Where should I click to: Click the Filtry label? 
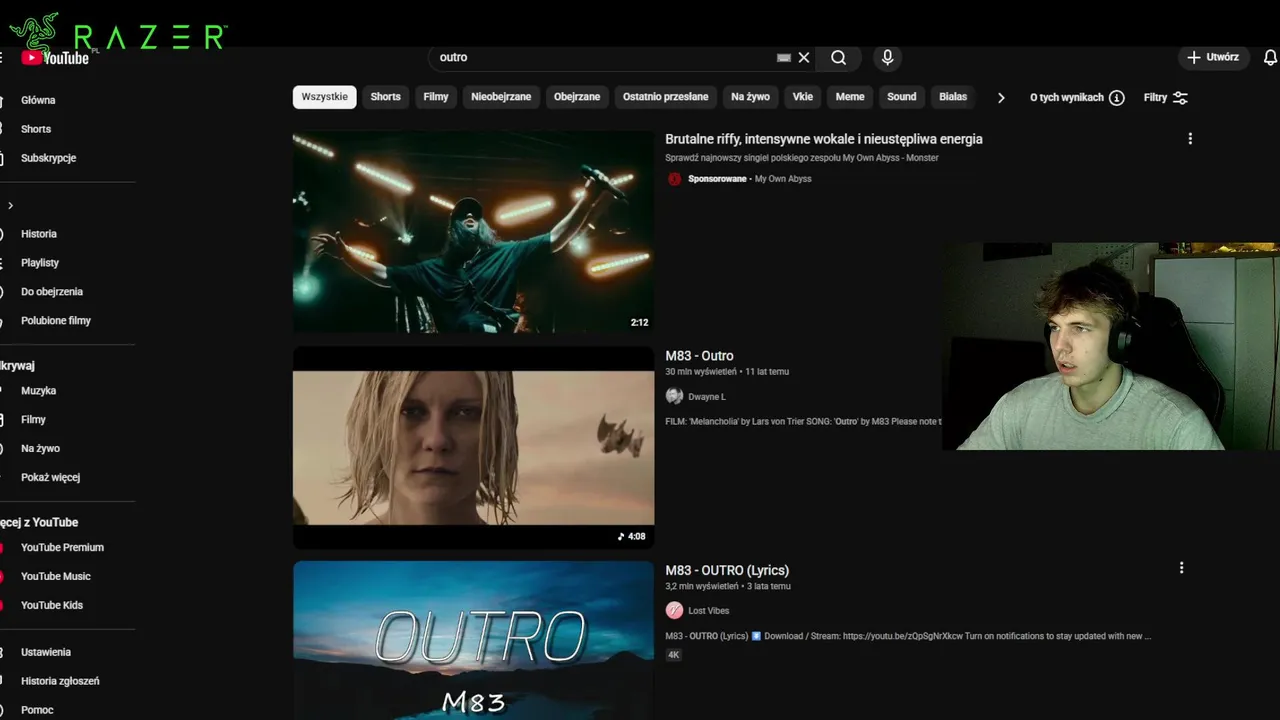click(x=1155, y=98)
